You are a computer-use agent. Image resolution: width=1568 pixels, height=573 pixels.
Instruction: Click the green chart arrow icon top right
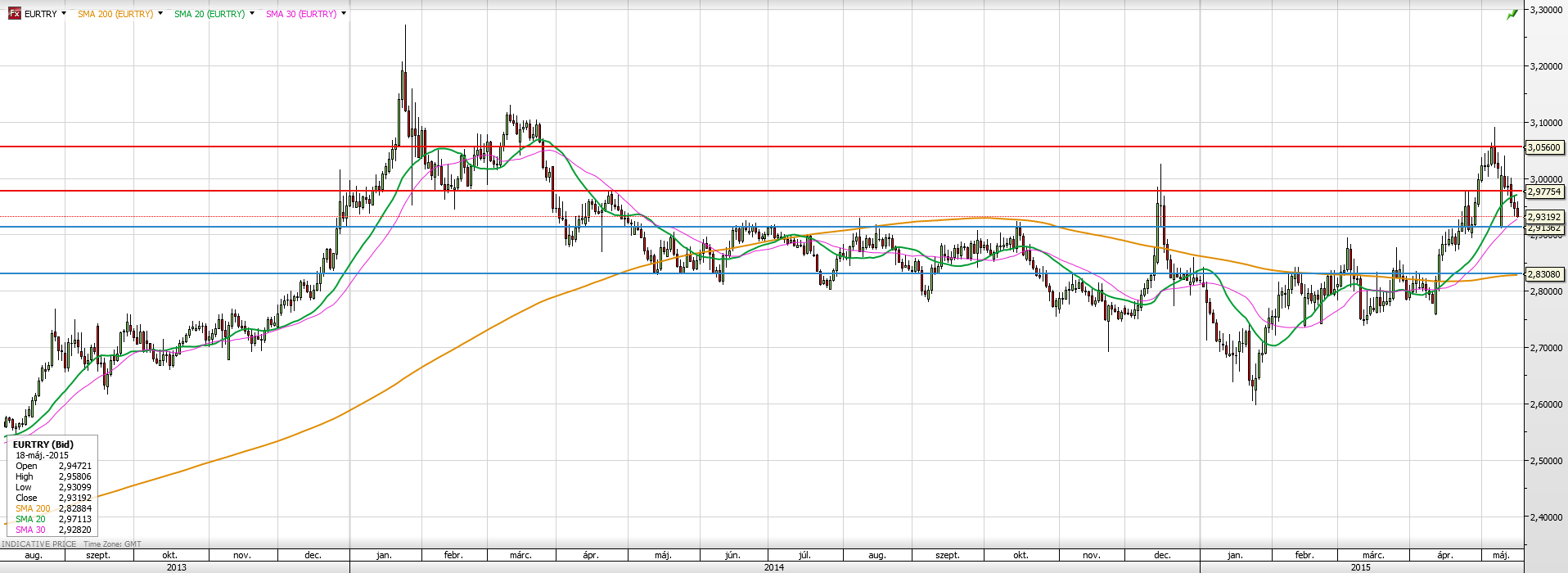1512,14
